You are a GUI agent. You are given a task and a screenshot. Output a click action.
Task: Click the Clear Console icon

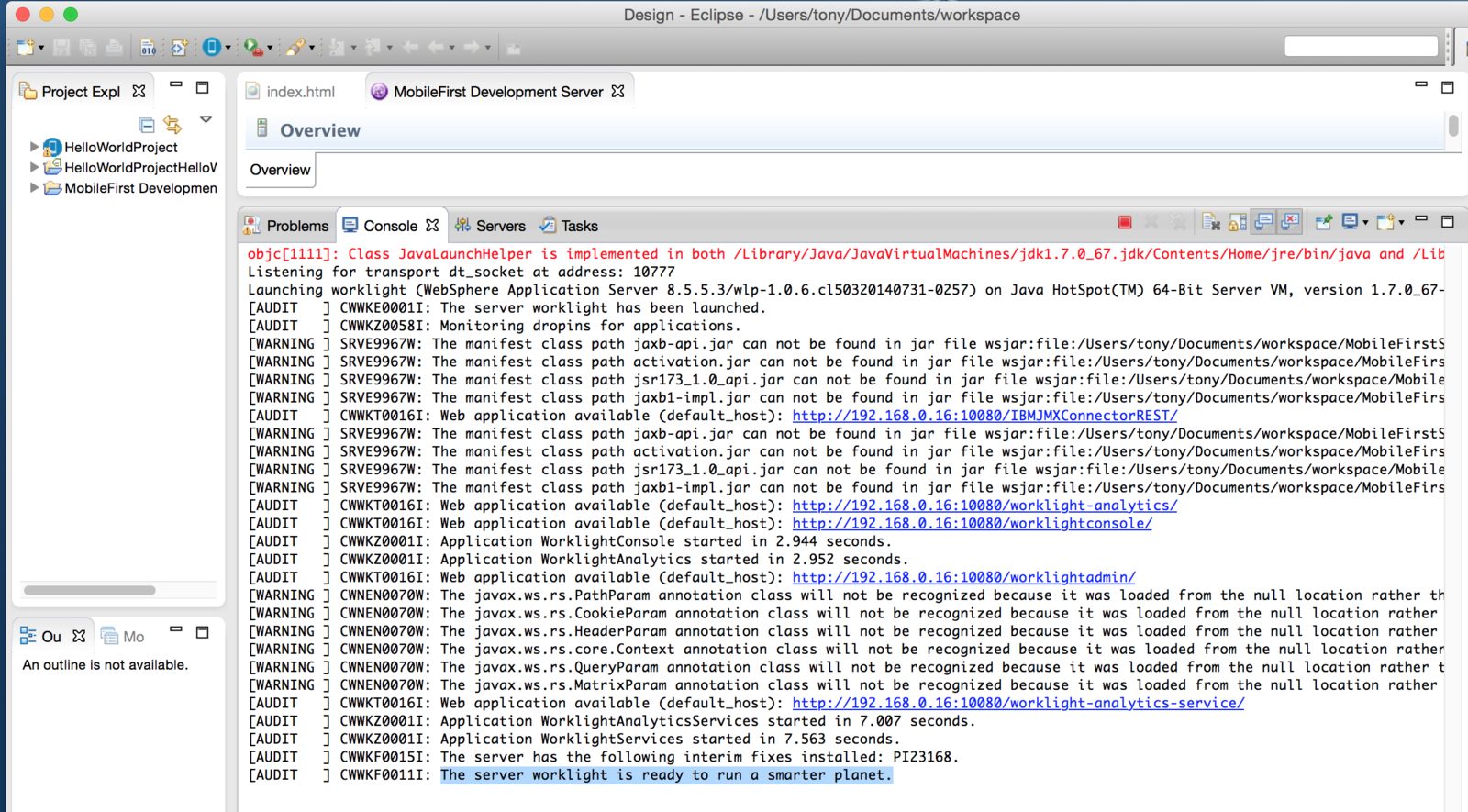[1211, 222]
